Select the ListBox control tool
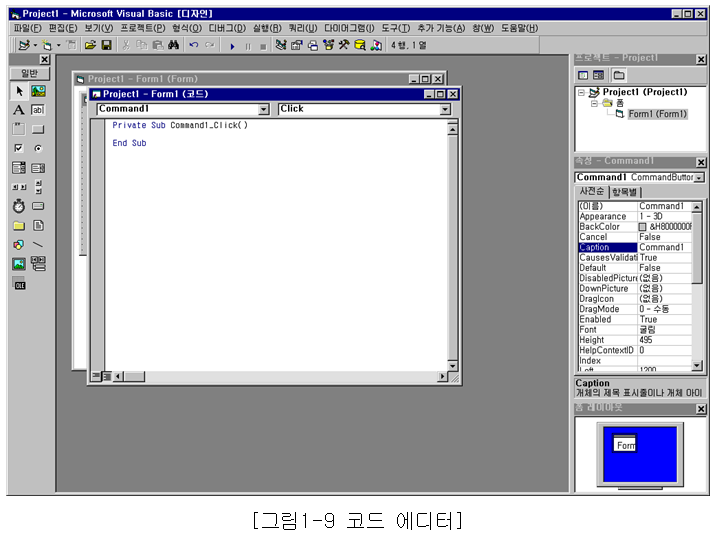 coord(38,168)
